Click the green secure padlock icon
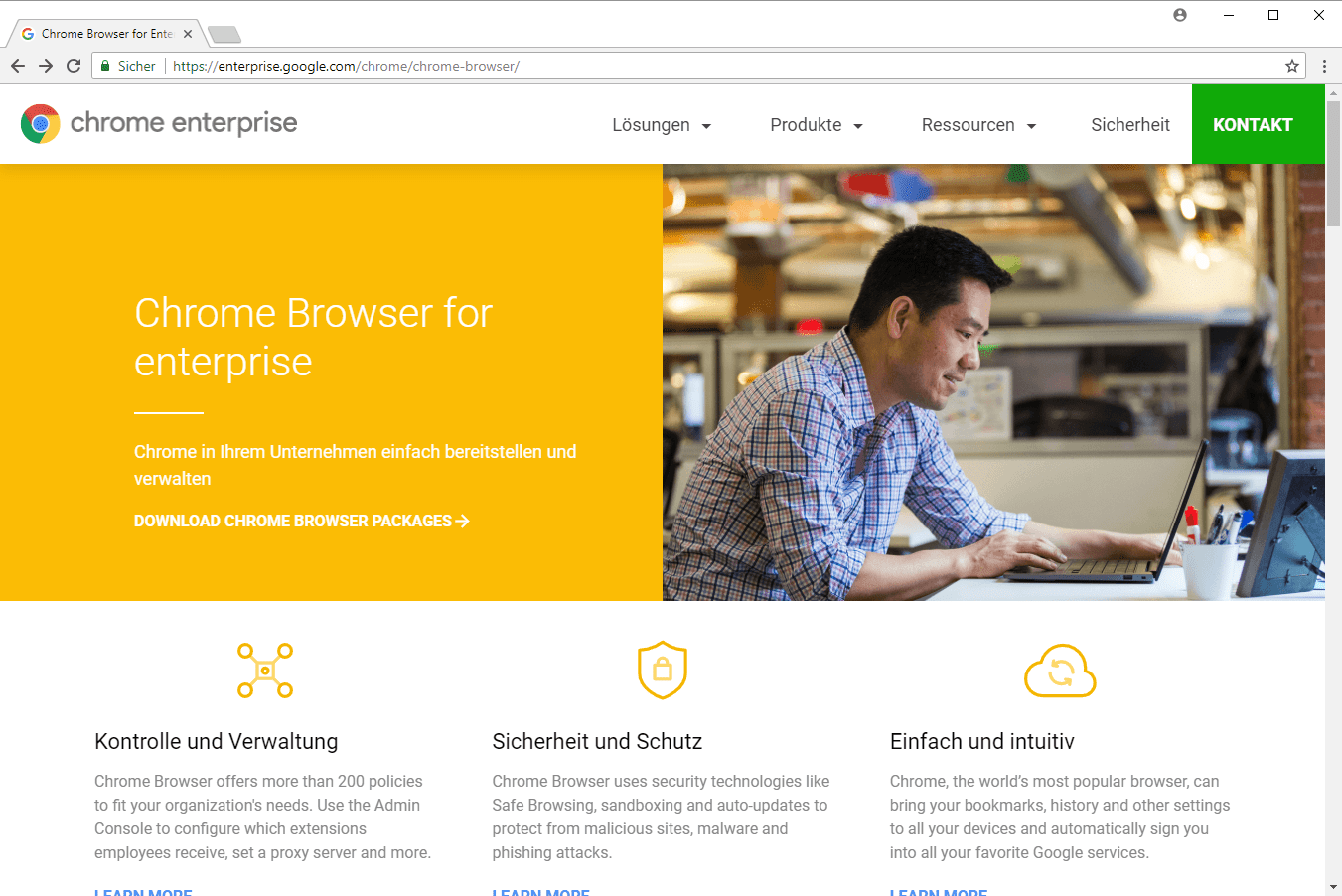Image resolution: width=1342 pixels, height=896 pixels. tap(105, 66)
